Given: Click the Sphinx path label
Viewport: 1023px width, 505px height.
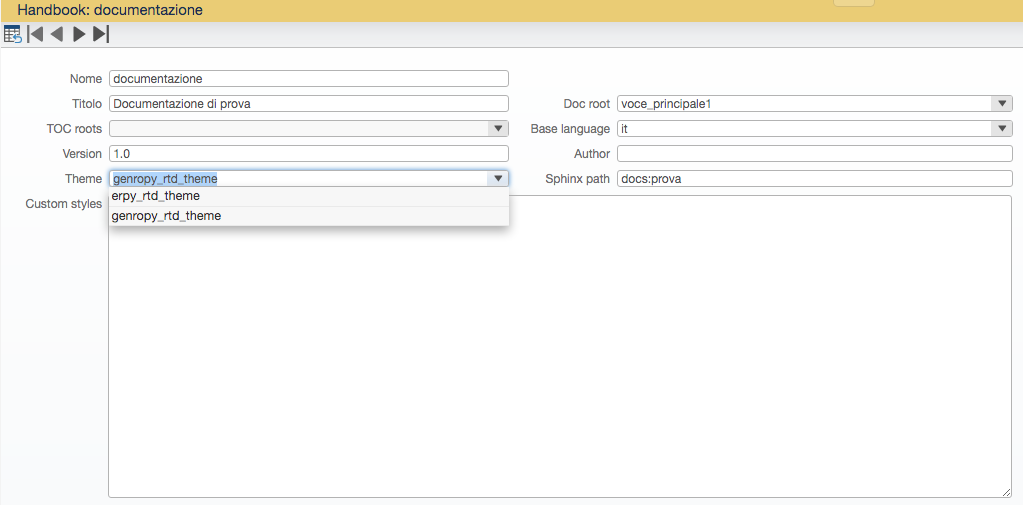Looking at the screenshot, I should [577, 179].
